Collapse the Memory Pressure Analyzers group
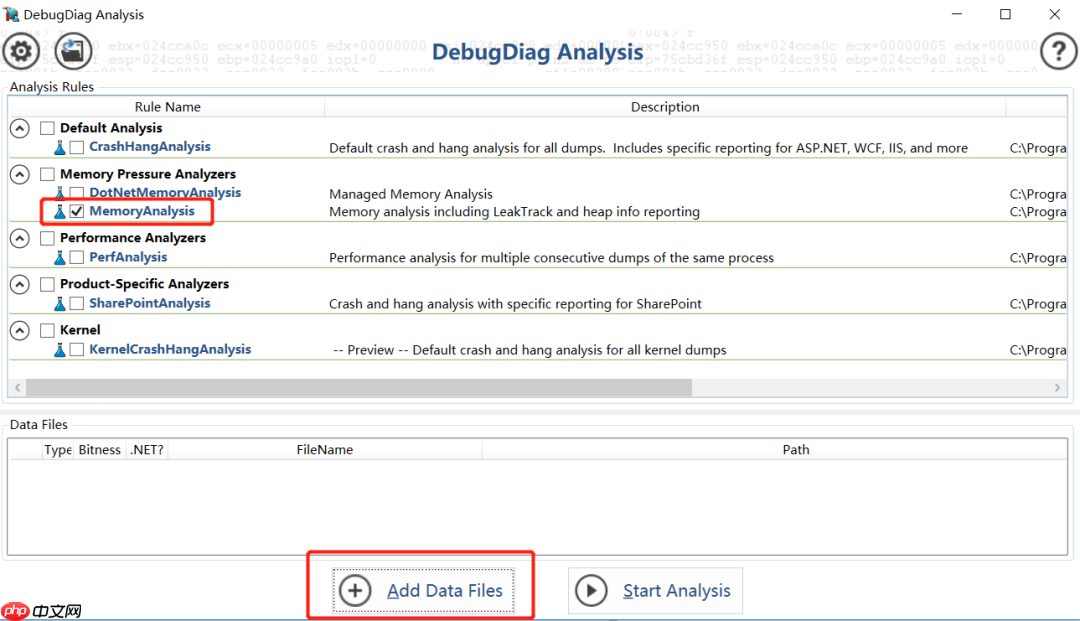Screen dimensions: 1080x621 [x=19, y=174]
